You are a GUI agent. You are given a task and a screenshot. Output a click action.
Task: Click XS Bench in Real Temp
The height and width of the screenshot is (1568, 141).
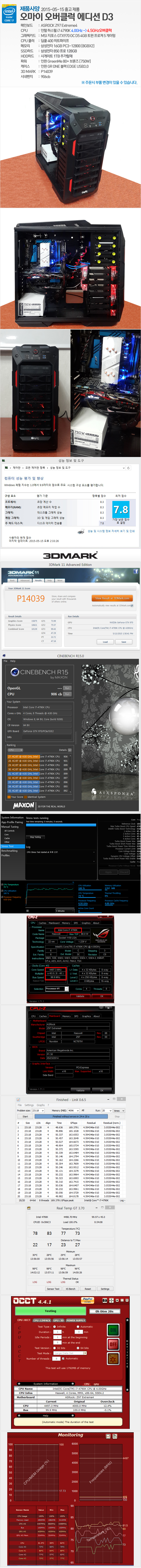(71, 1289)
